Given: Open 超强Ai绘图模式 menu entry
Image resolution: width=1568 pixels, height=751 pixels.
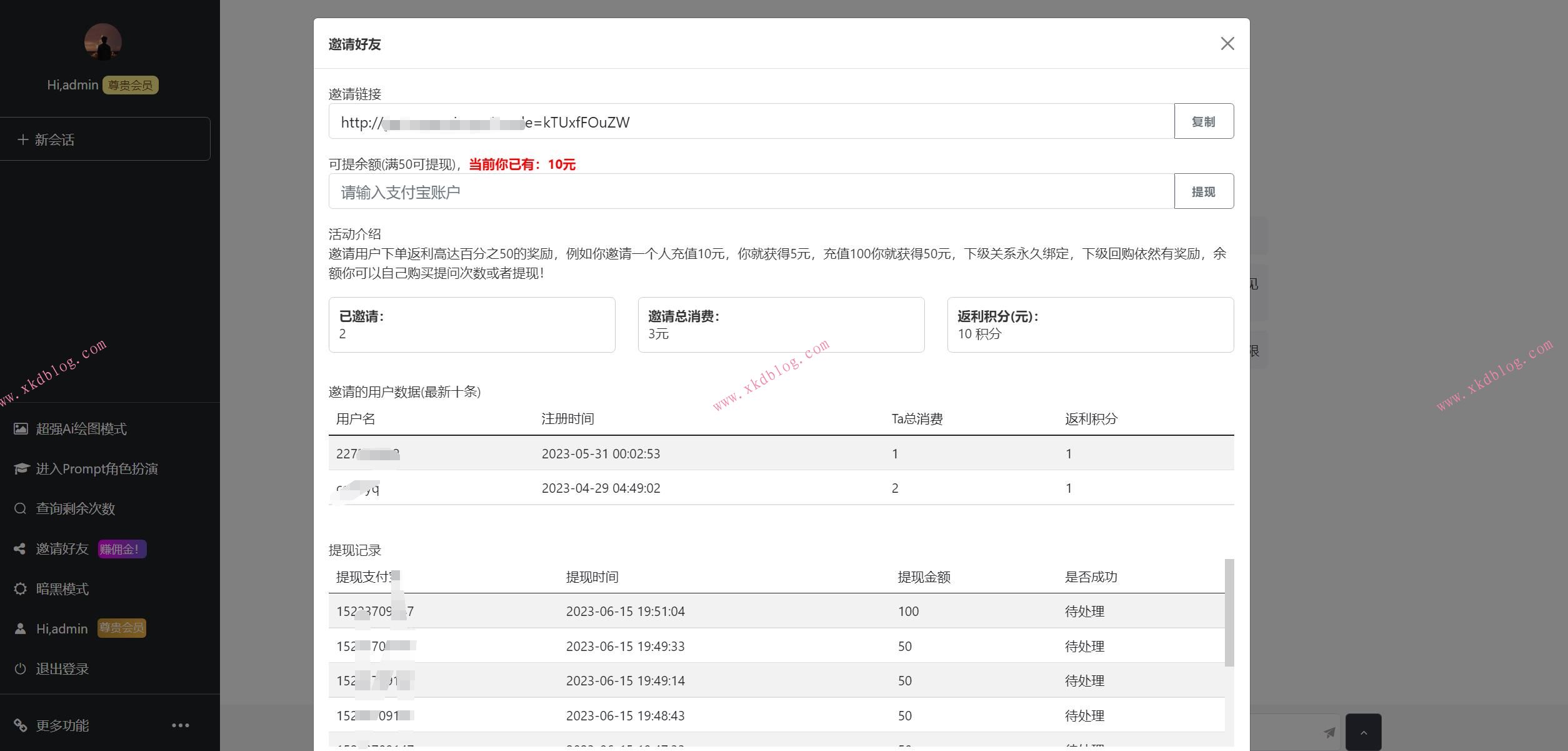Looking at the screenshot, I should (81, 428).
